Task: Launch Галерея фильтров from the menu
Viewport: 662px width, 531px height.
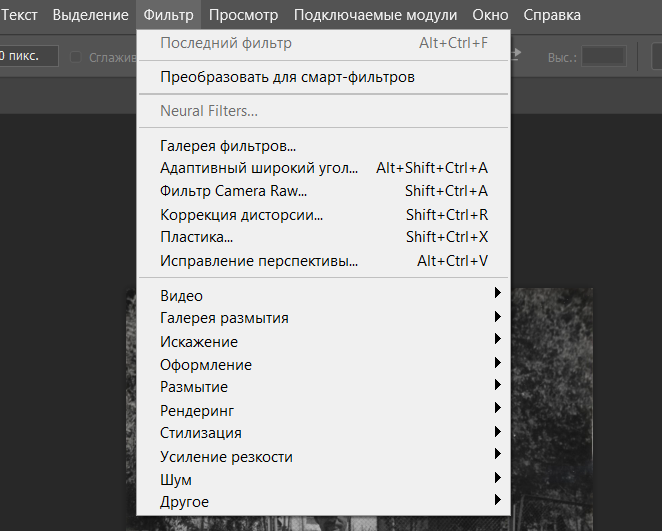Action: [228, 146]
